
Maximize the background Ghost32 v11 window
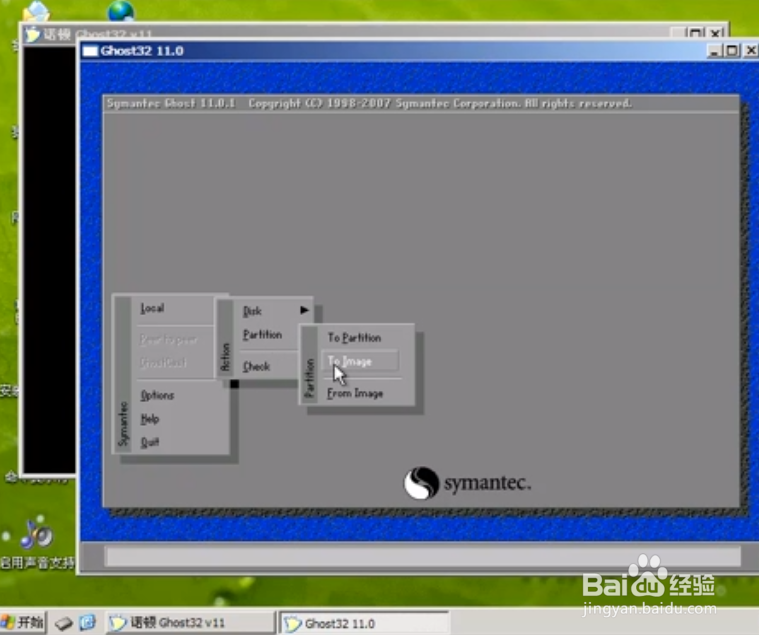click(x=695, y=33)
